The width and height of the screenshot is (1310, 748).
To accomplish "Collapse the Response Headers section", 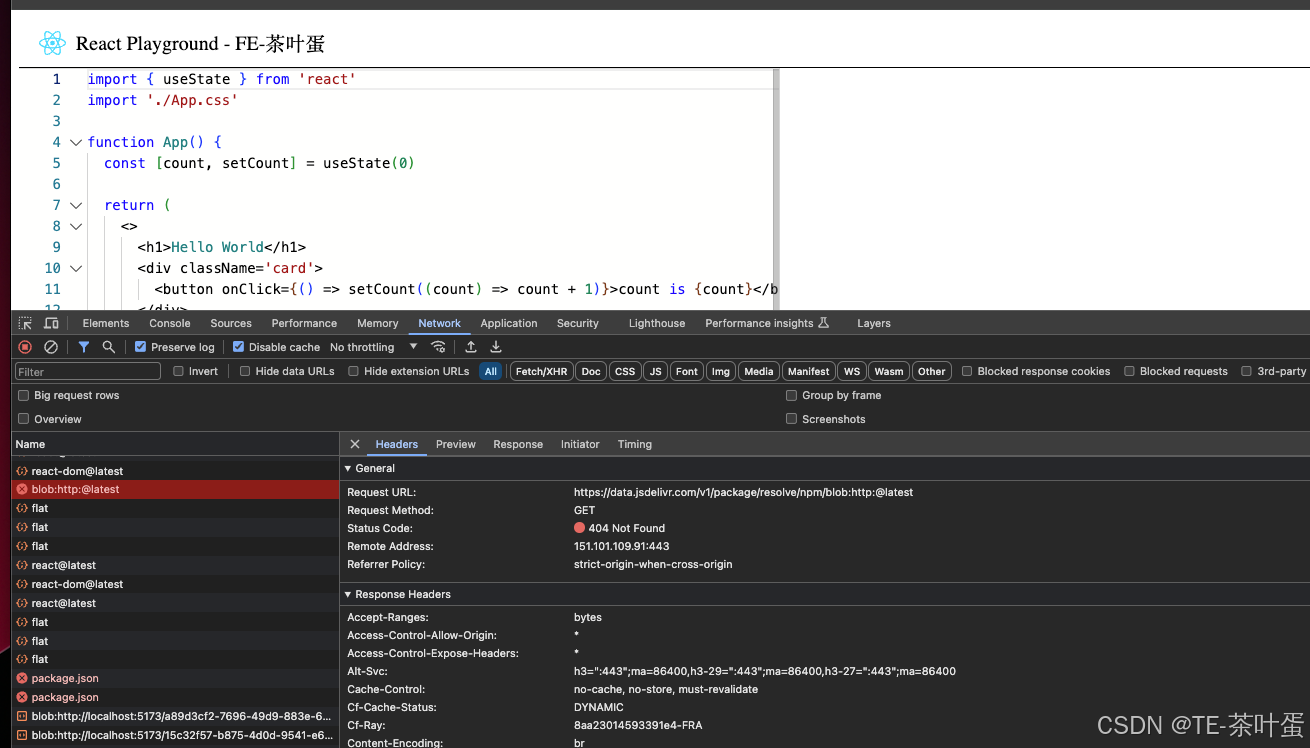I will click(348, 594).
